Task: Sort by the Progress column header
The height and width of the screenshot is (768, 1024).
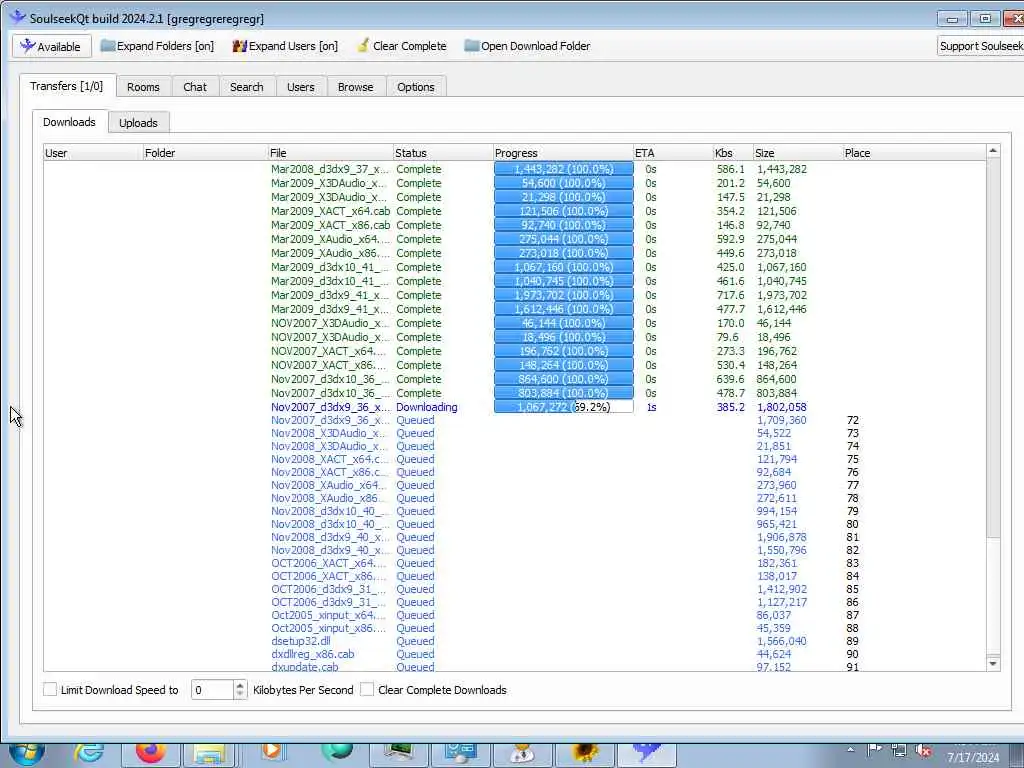Action: tap(563, 153)
